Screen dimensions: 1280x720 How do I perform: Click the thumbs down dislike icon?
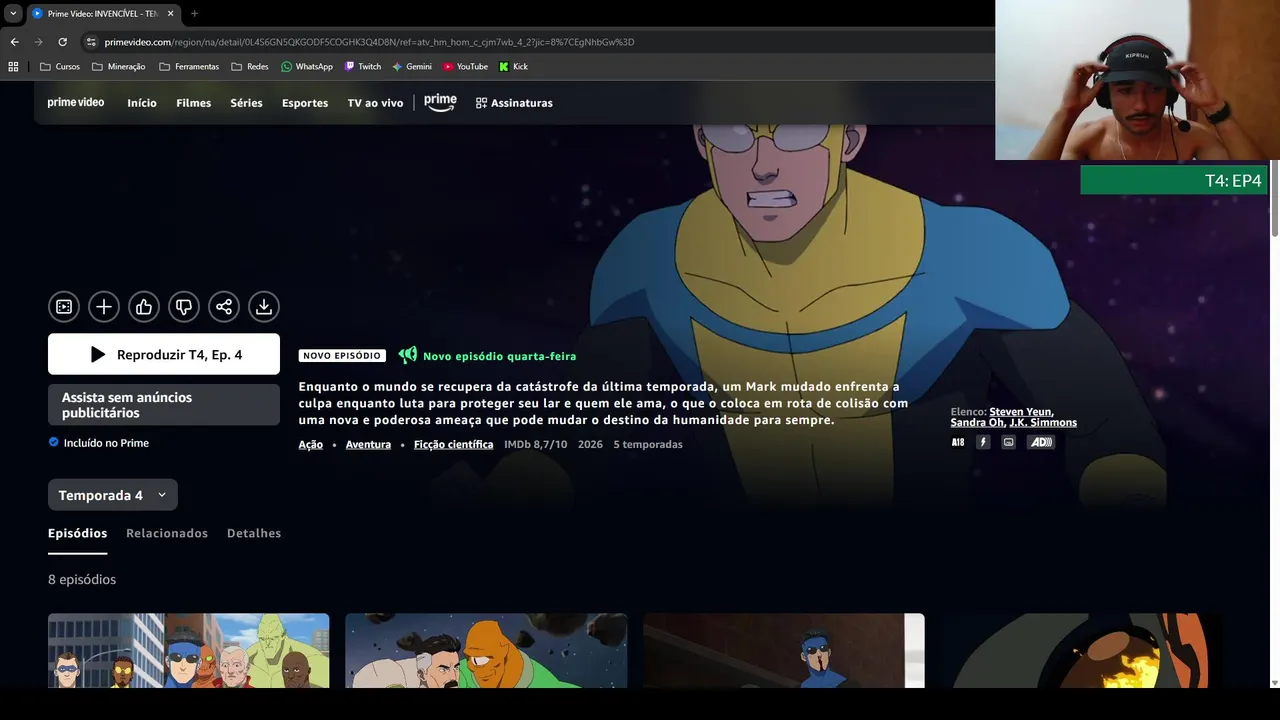pos(184,307)
